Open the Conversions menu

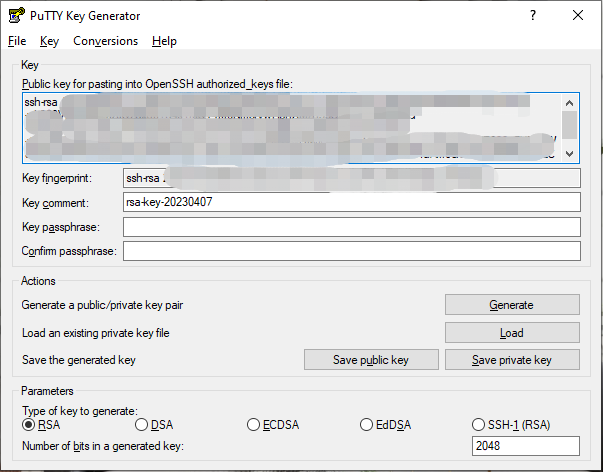pos(105,41)
